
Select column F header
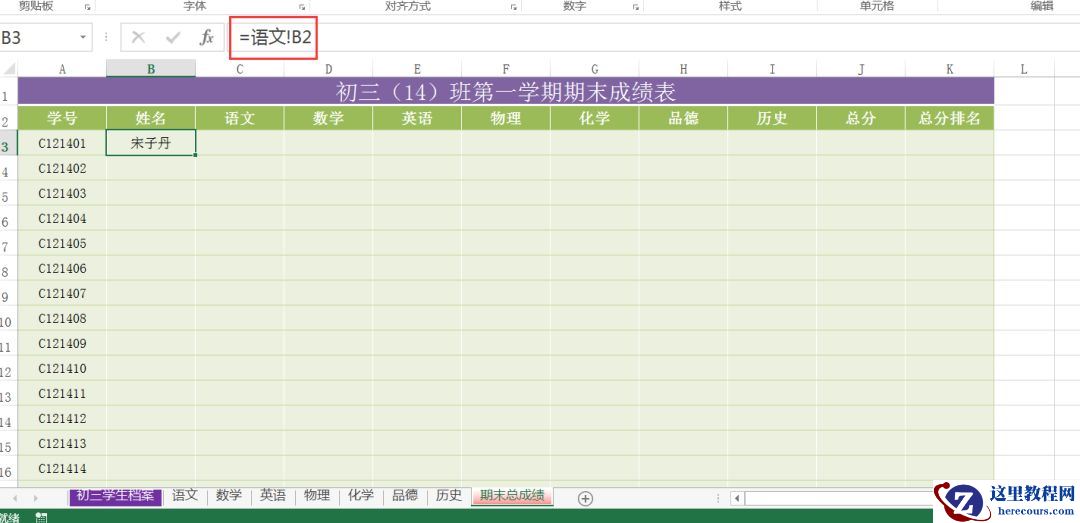point(506,69)
